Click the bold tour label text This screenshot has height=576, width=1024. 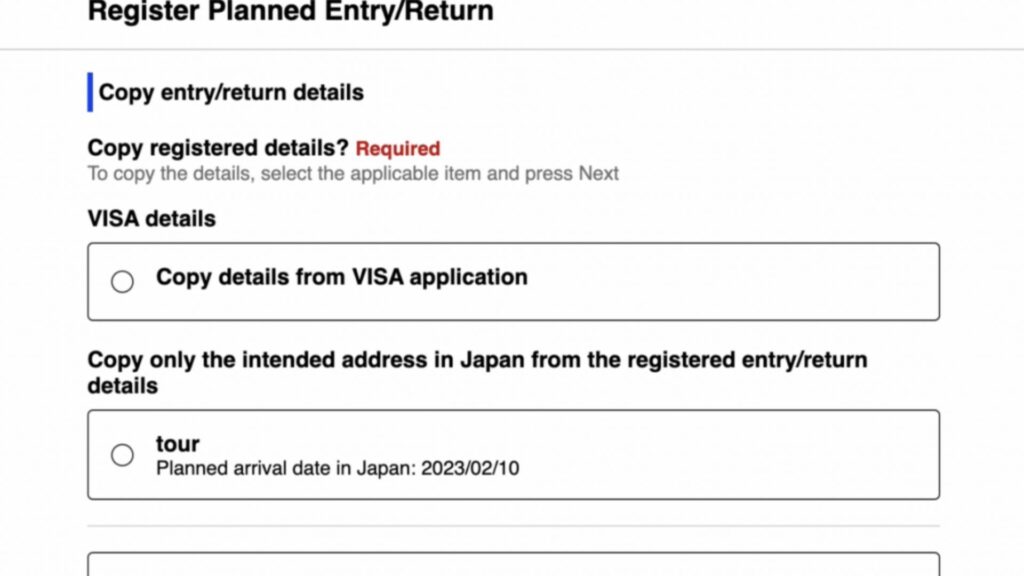[176, 443]
